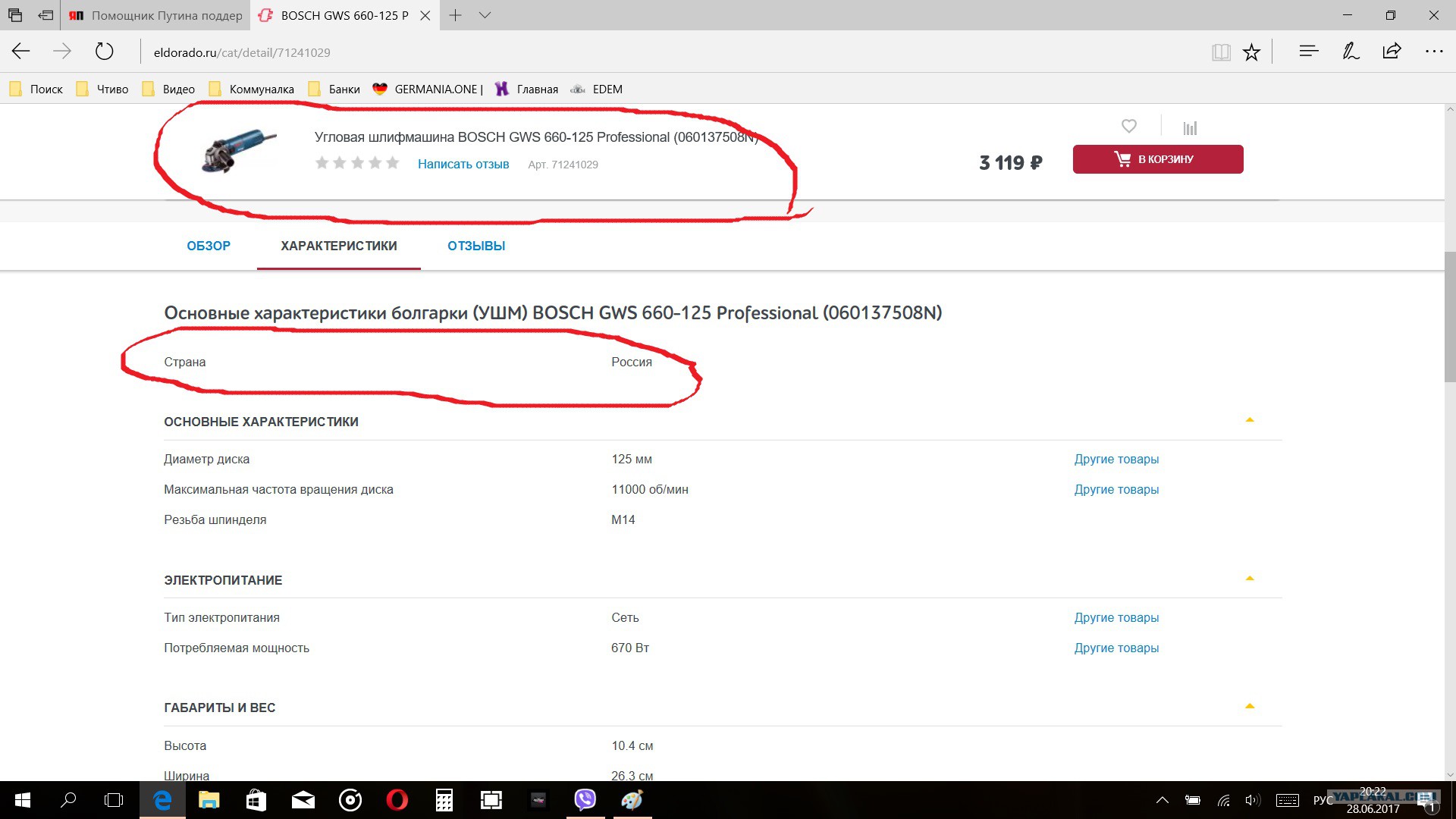The height and width of the screenshot is (819, 1456).
Task: Другие товары link for Диаметр диска
Action: point(1116,459)
